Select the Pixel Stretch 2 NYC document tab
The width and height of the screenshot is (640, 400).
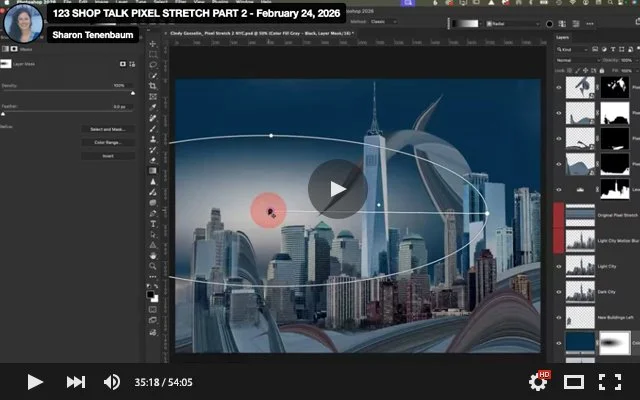click(262, 33)
